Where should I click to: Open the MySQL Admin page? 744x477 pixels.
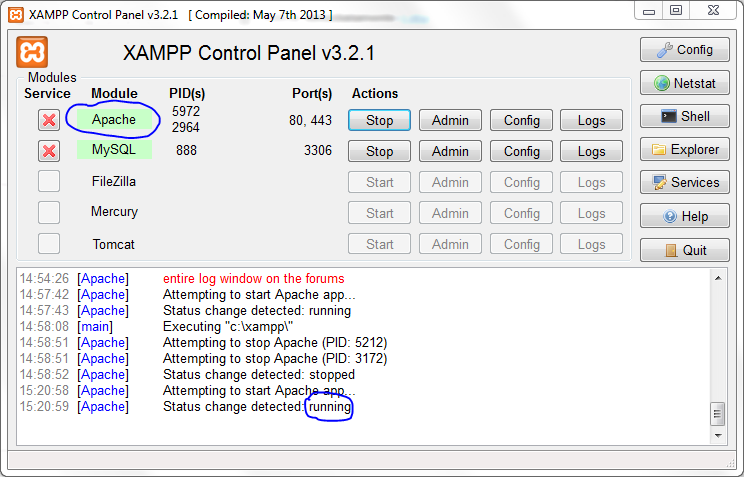point(450,151)
